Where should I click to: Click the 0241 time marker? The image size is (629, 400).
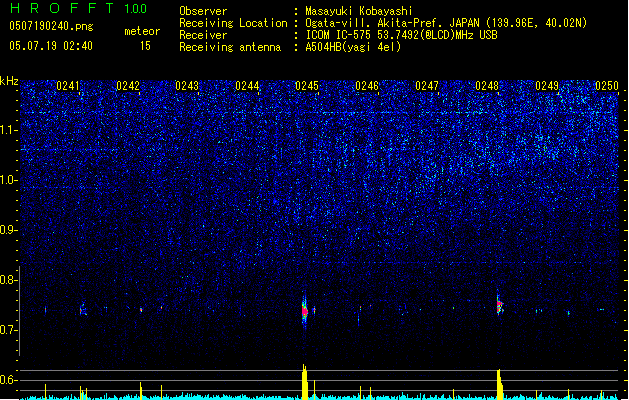pos(68,86)
